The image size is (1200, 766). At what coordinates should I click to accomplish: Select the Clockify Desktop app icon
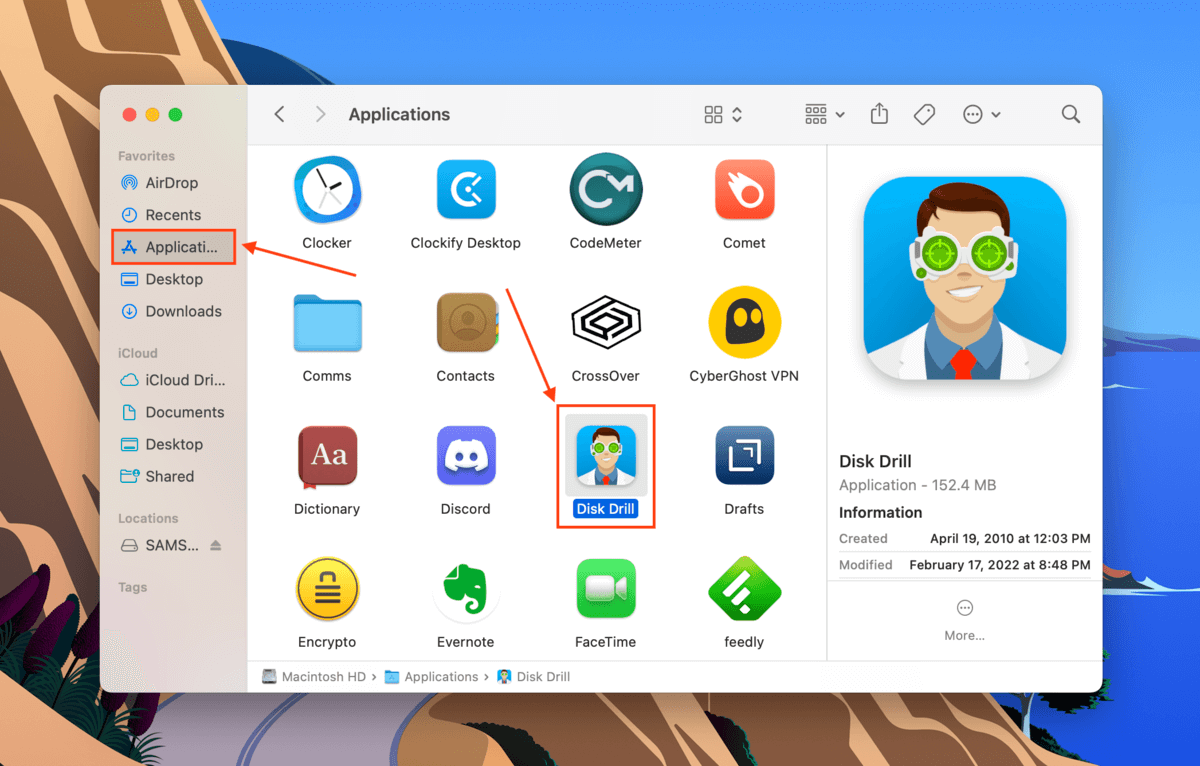pos(466,190)
